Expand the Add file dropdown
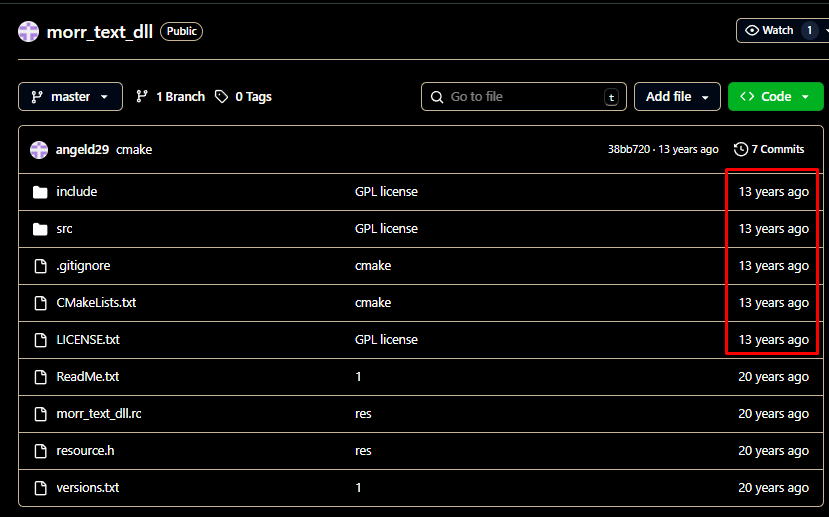The width and height of the screenshot is (829, 517). [677, 97]
